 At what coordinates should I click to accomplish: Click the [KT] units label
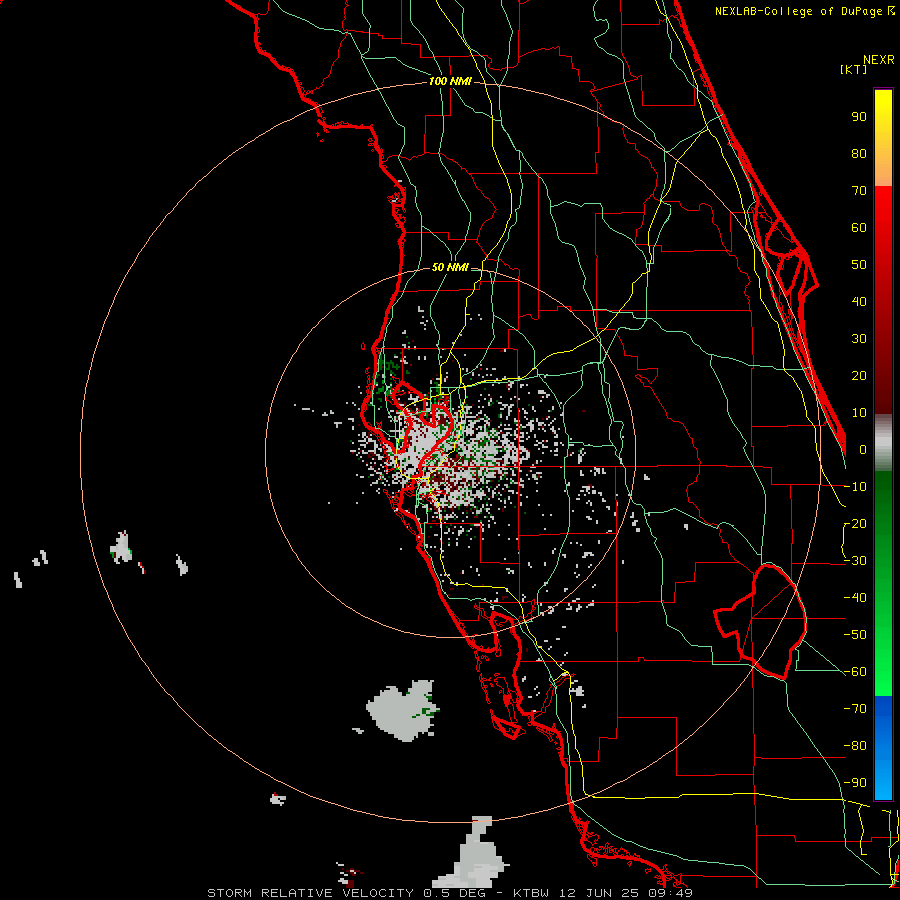click(853, 69)
